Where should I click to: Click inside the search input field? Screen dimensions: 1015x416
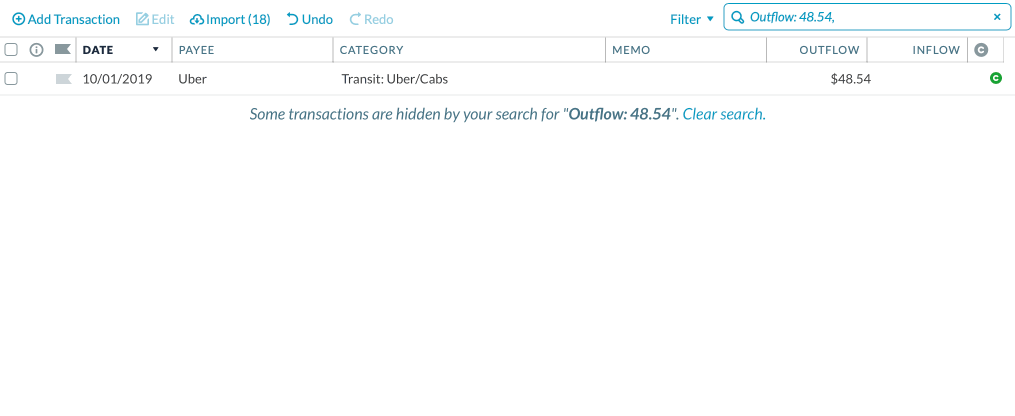click(860, 17)
